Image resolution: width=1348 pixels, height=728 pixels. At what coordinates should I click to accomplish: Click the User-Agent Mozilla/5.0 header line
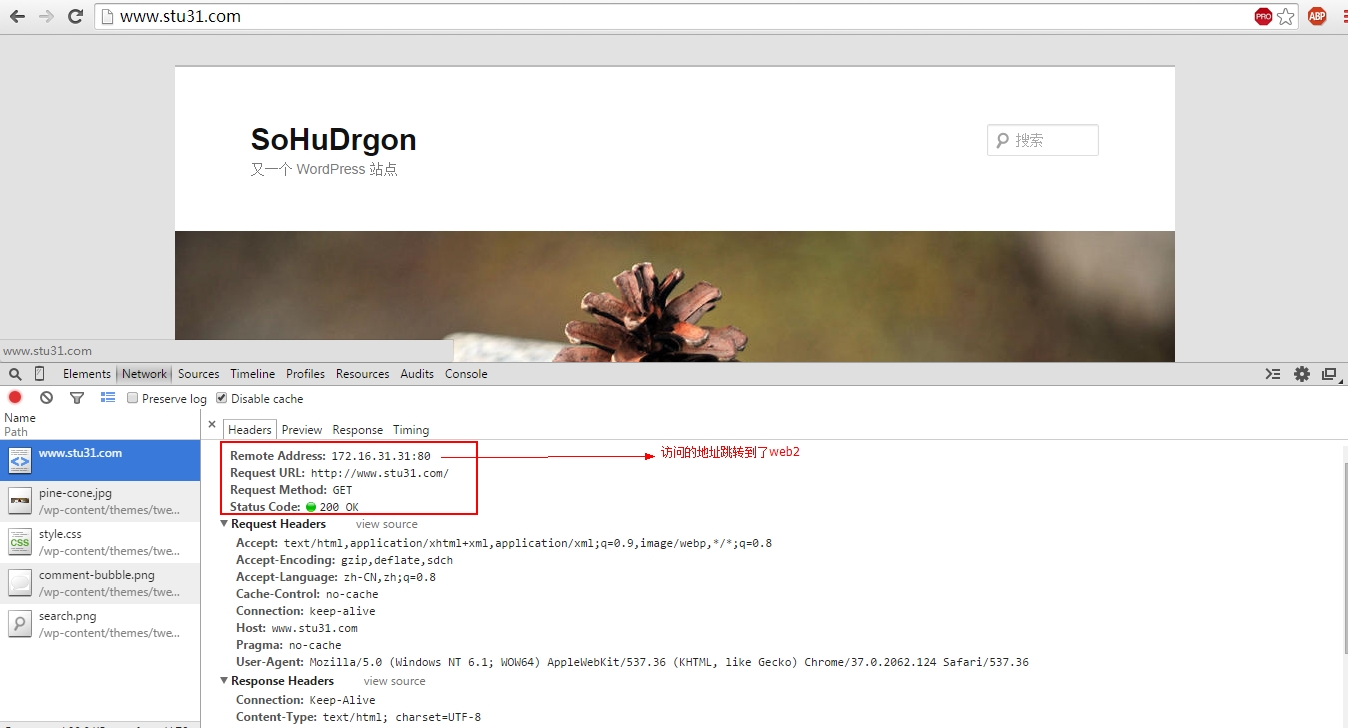pos(632,662)
